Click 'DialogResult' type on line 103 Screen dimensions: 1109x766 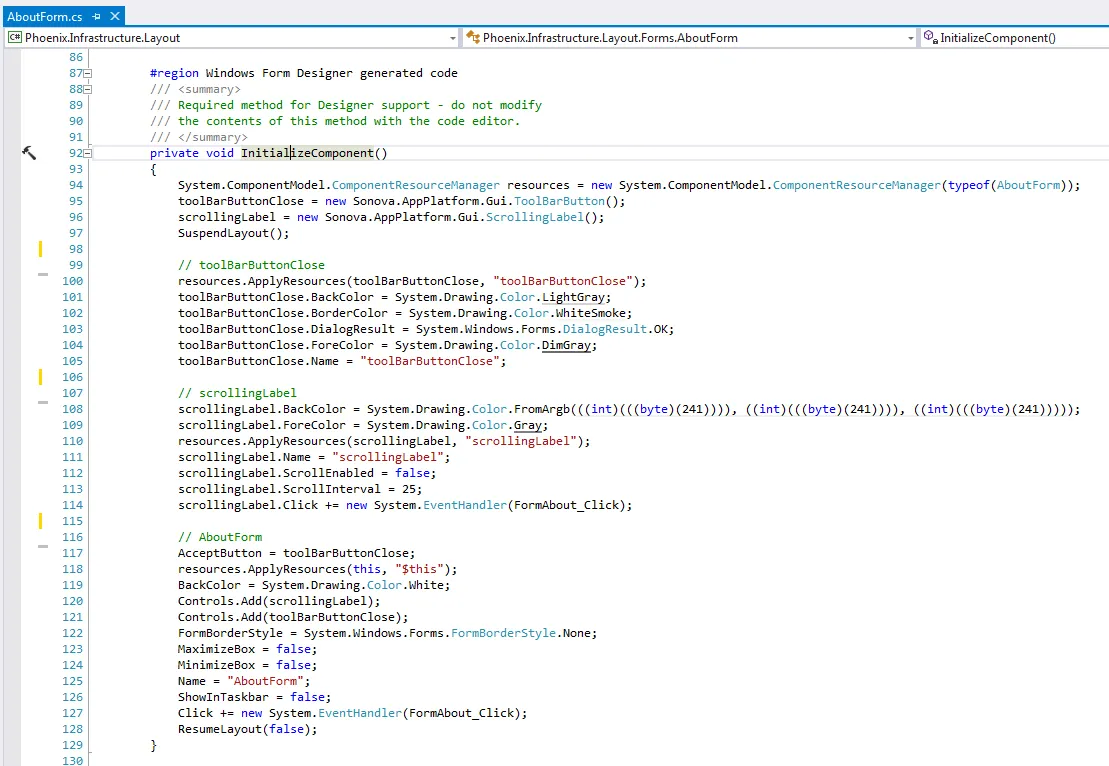(x=605, y=329)
